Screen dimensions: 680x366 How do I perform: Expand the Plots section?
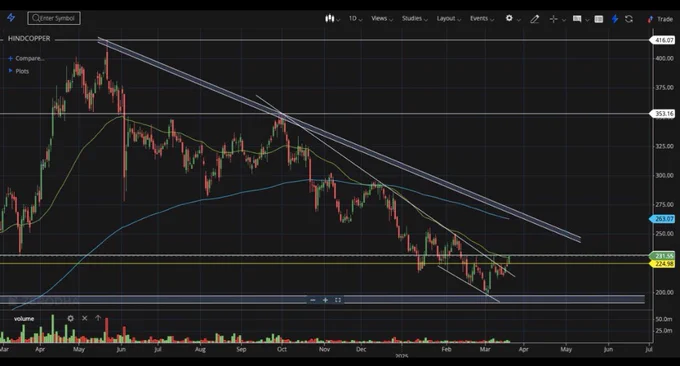coord(19,71)
